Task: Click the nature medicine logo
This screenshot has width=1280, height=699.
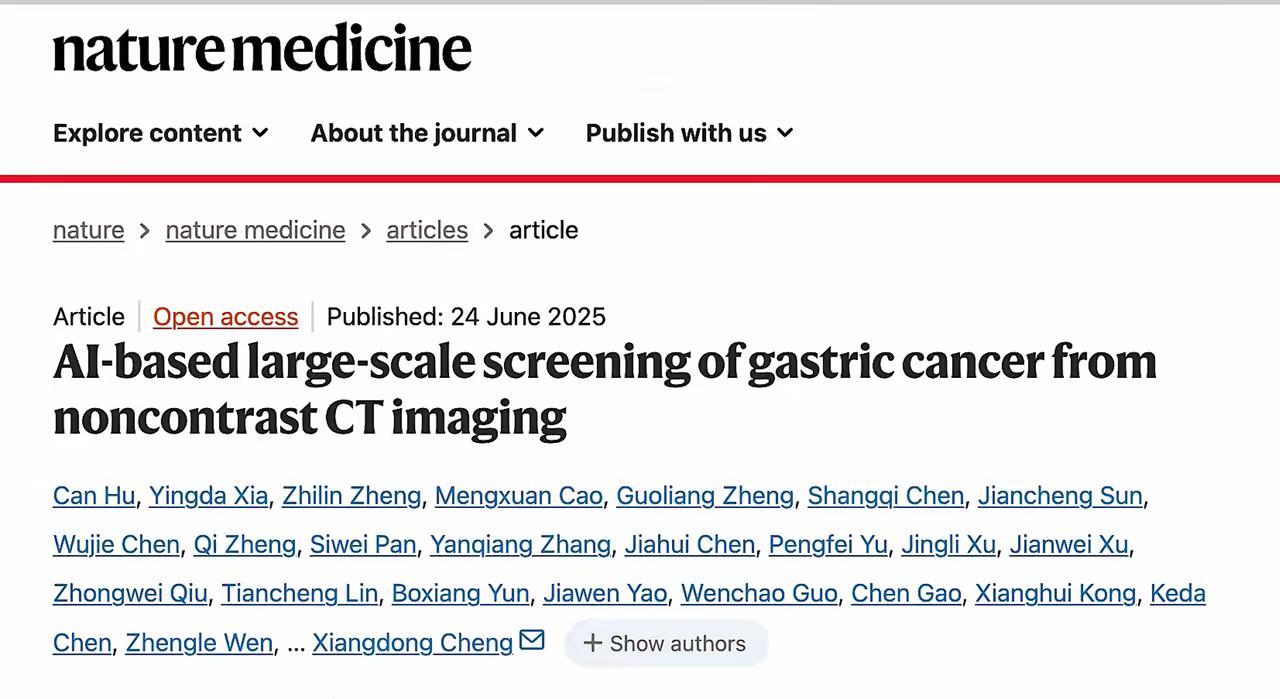Action: pos(262,48)
